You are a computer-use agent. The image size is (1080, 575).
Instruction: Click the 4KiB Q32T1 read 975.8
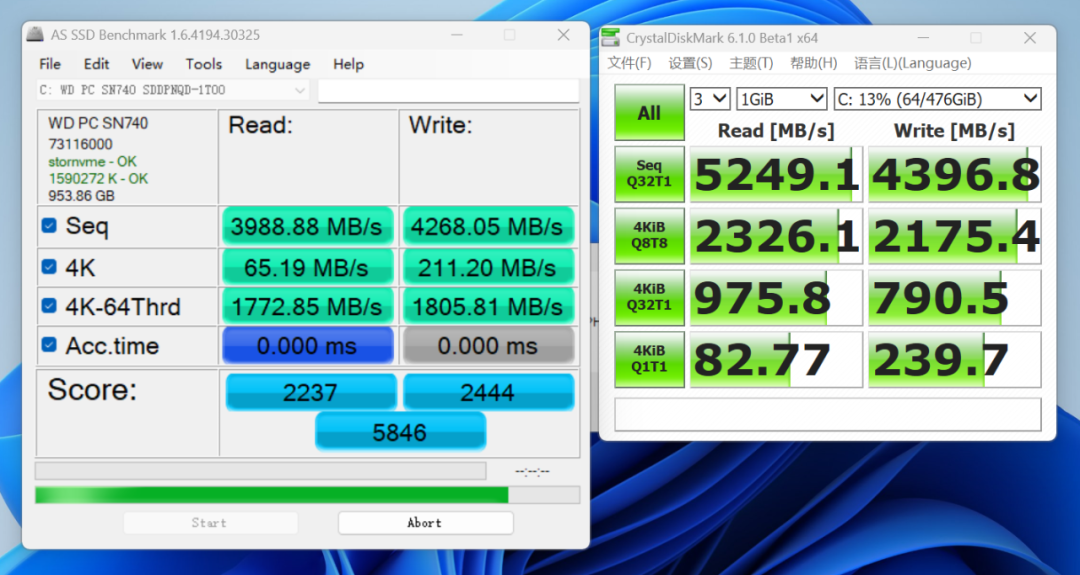[x=776, y=298]
